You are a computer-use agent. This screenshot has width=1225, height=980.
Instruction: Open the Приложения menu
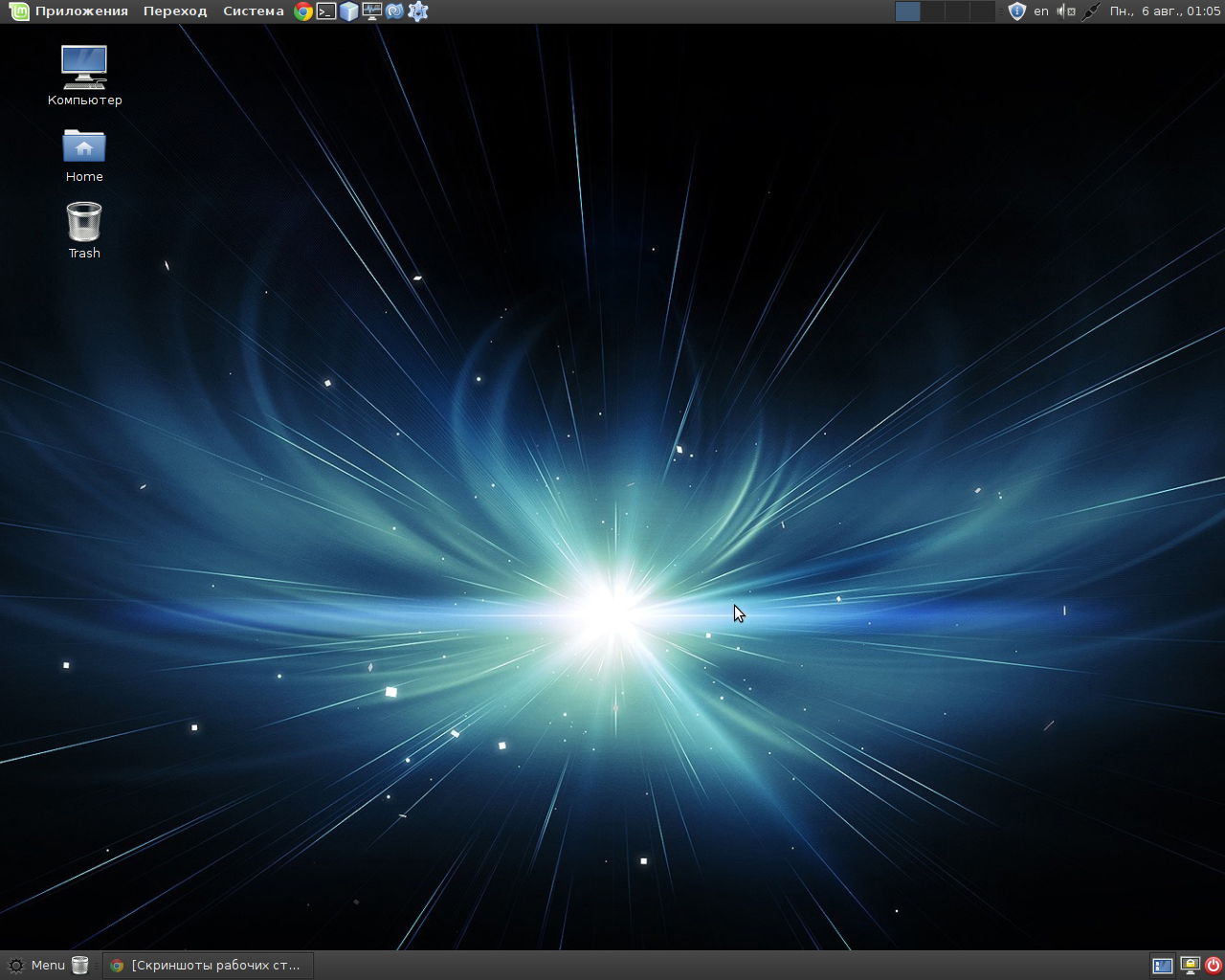[x=80, y=11]
